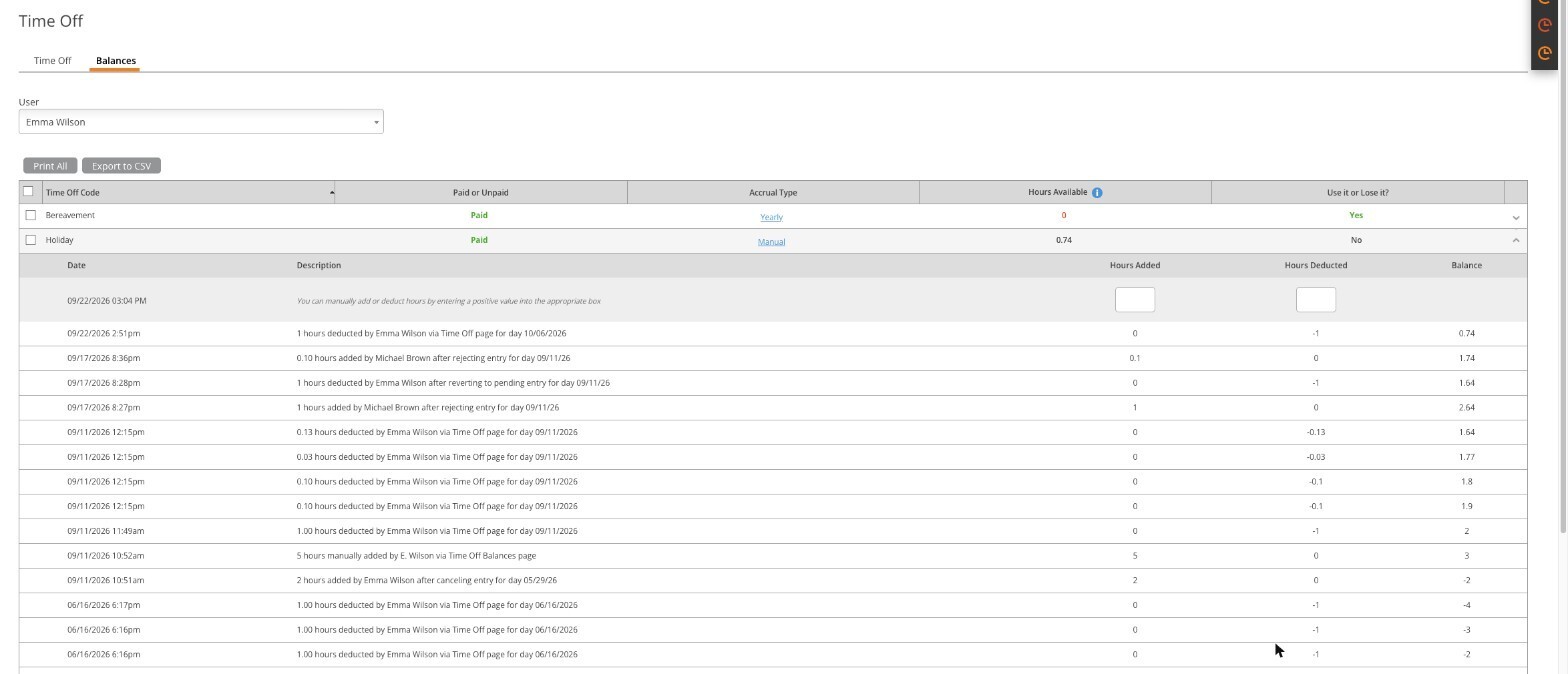Tick the select-all checkbox in the table header
Image resolution: width=1568 pixels, height=674 pixels.
[x=28, y=191]
